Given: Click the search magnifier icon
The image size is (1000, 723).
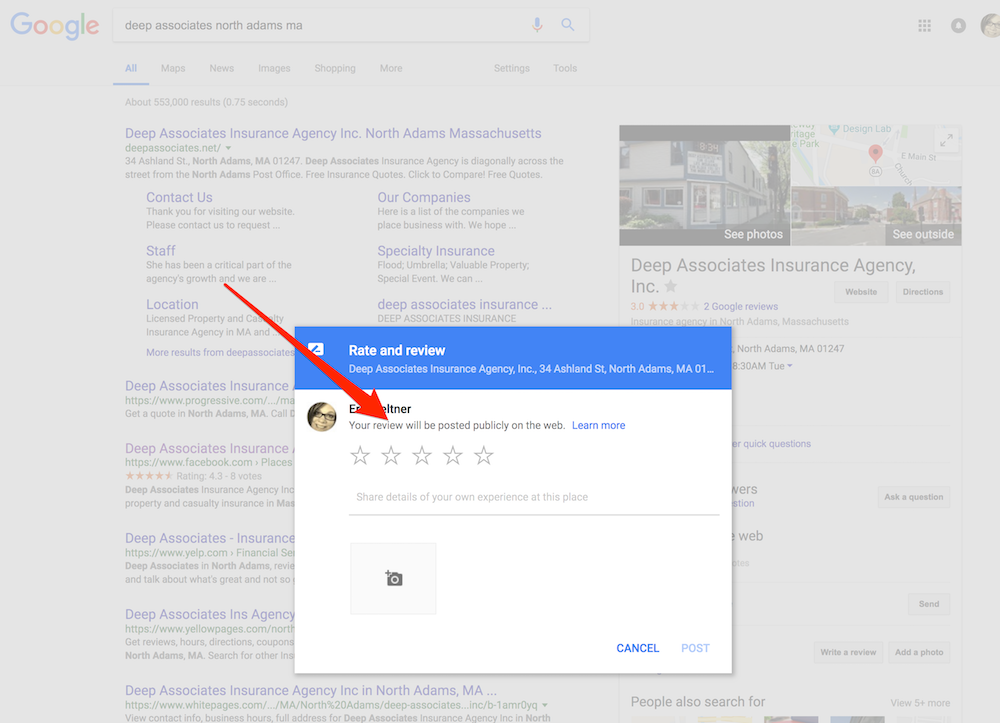Looking at the screenshot, I should click(568, 25).
